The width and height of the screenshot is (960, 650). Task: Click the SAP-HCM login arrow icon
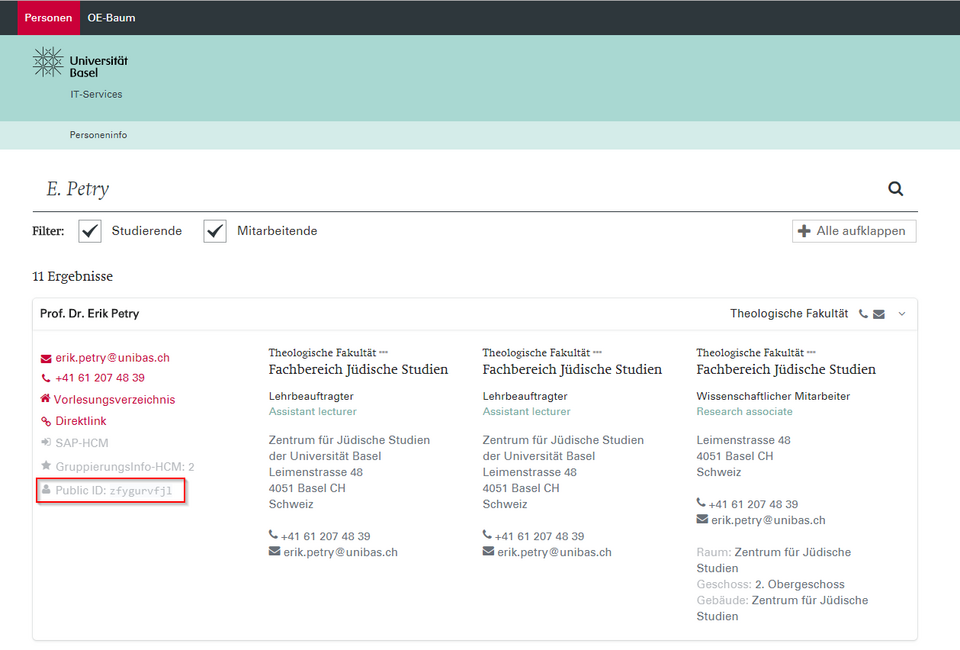click(46, 442)
